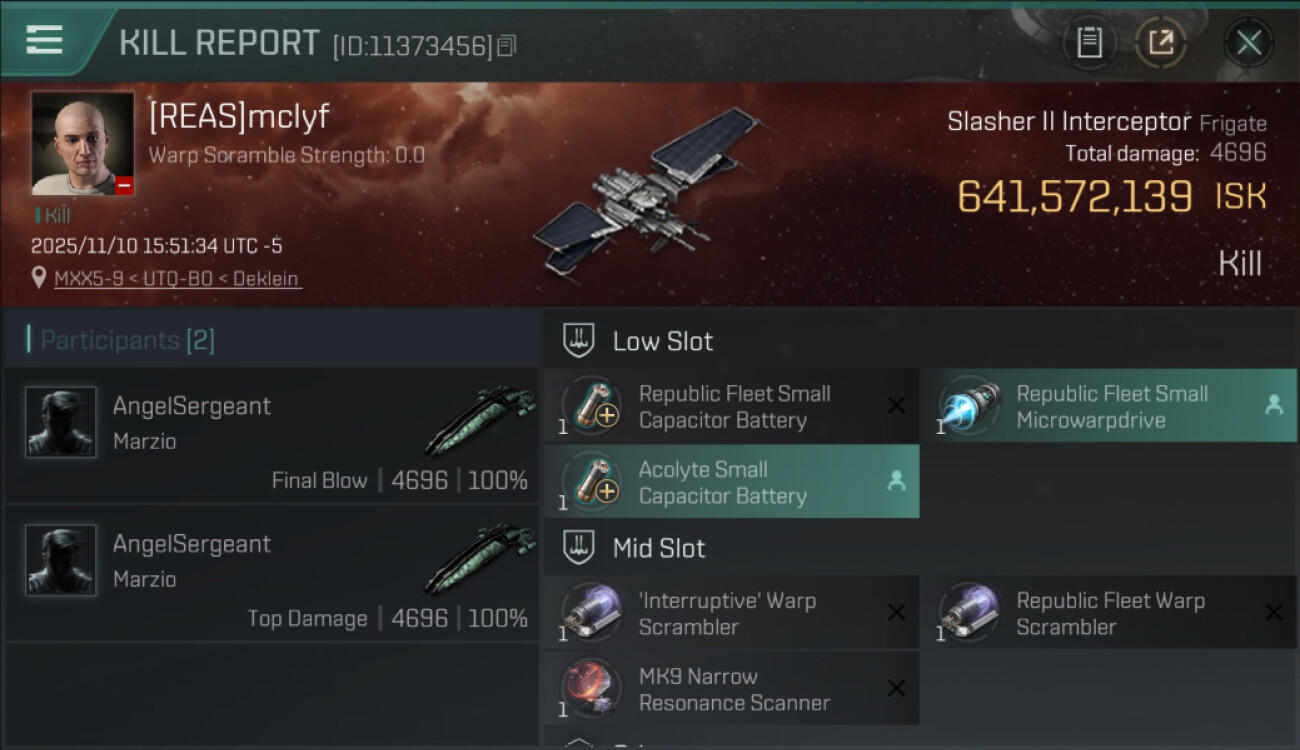Copy the kill report ID
Viewport: 1300px width, 750px height.
tap(506, 46)
